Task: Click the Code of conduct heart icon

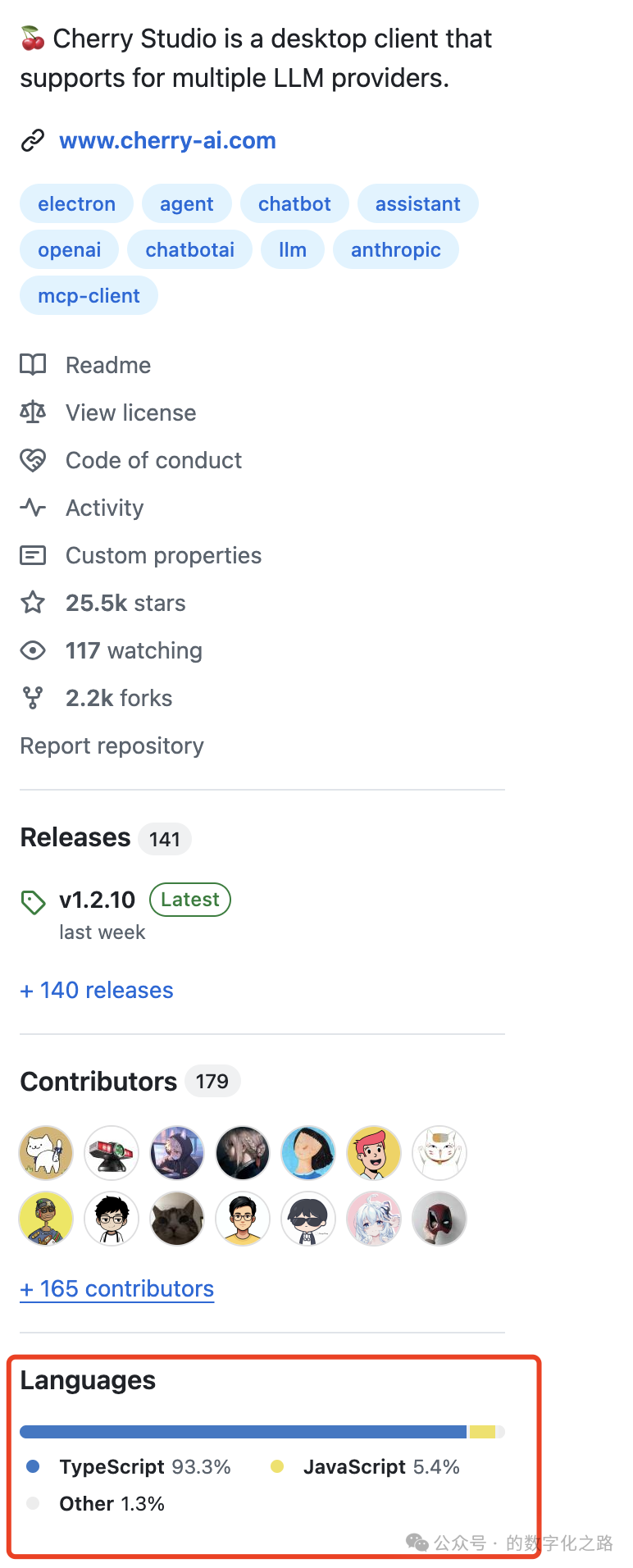Action: pyautogui.click(x=33, y=460)
